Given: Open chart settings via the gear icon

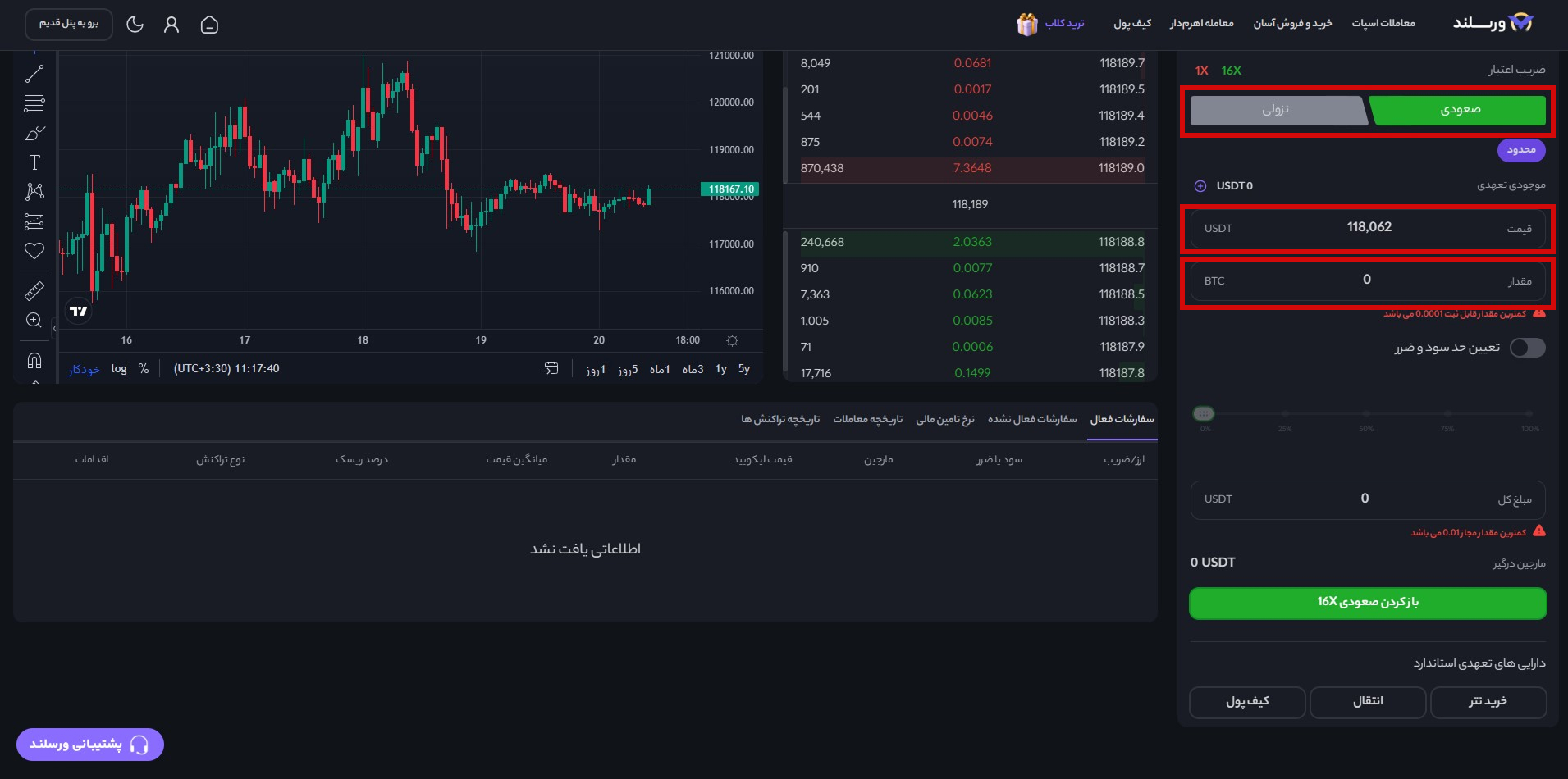Looking at the screenshot, I should (x=733, y=340).
